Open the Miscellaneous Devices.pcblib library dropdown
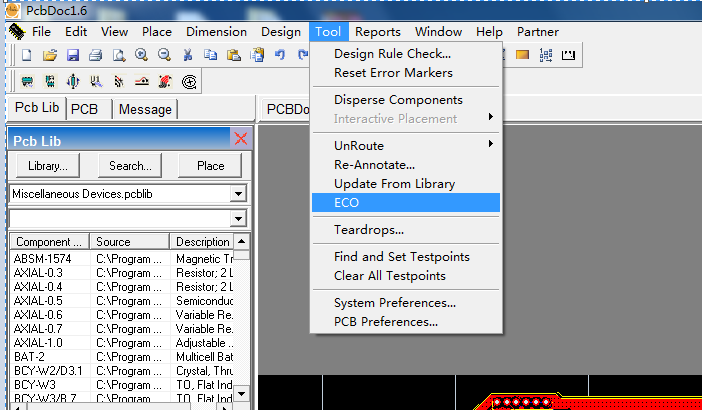This screenshot has width=702, height=410. [x=238, y=193]
